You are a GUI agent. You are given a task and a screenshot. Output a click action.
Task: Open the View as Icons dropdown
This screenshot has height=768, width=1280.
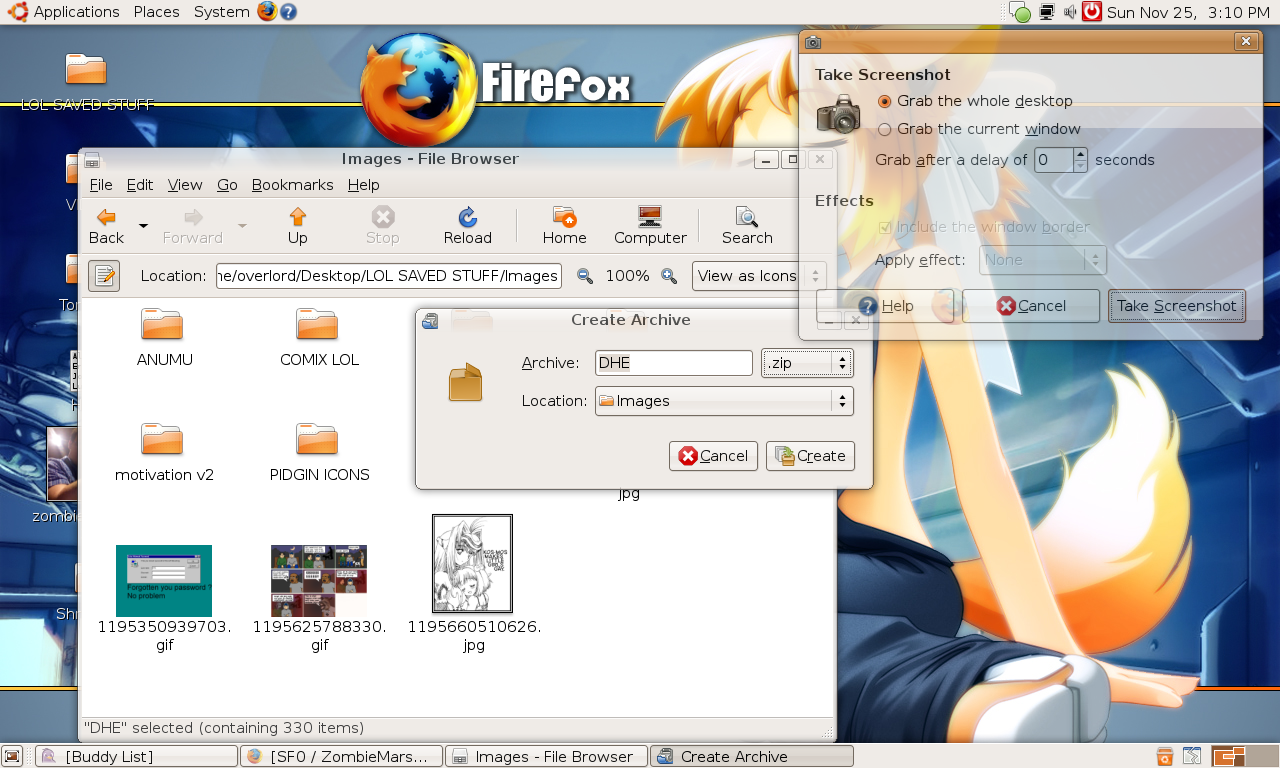point(759,276)
